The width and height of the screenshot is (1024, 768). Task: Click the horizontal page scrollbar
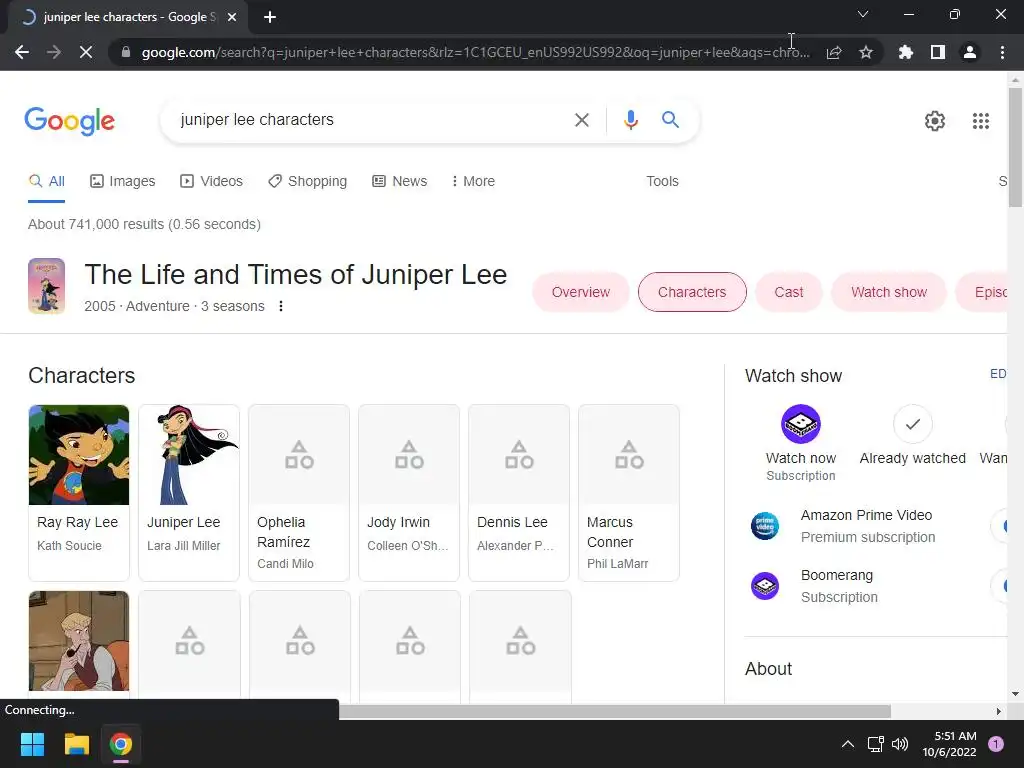click(615, 711)
